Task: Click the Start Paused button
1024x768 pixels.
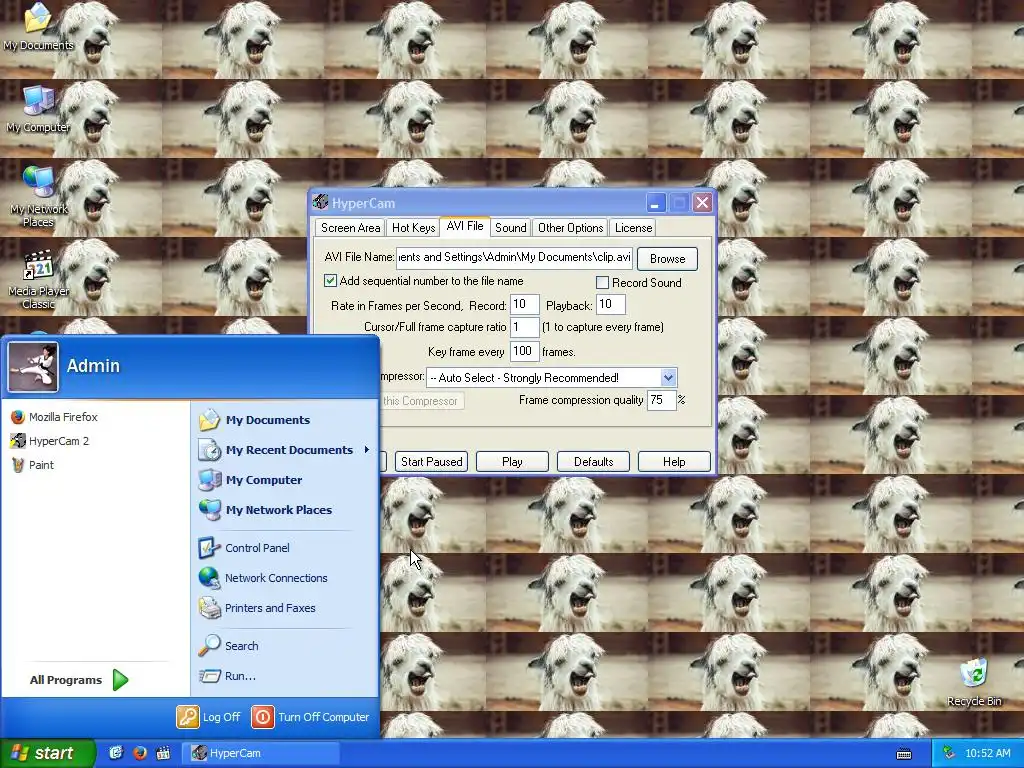Action: 431,462
